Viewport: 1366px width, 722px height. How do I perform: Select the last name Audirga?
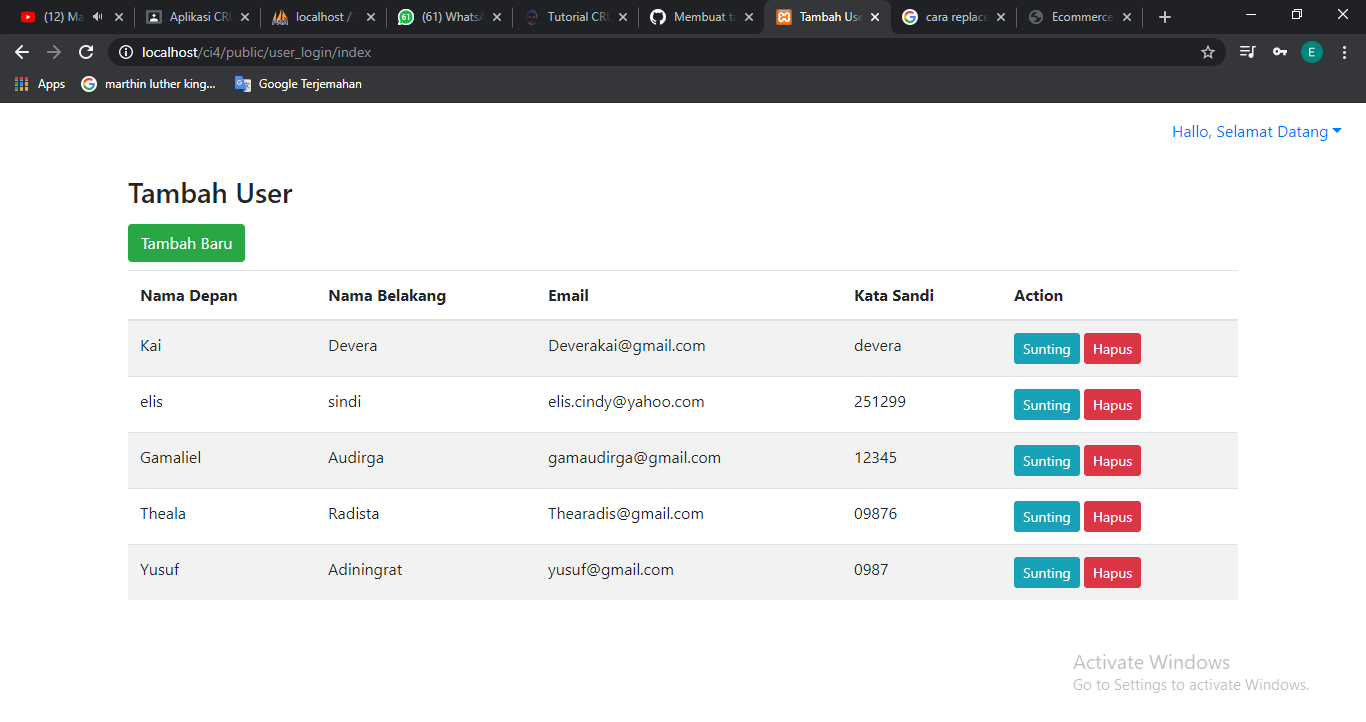[356, 458]
